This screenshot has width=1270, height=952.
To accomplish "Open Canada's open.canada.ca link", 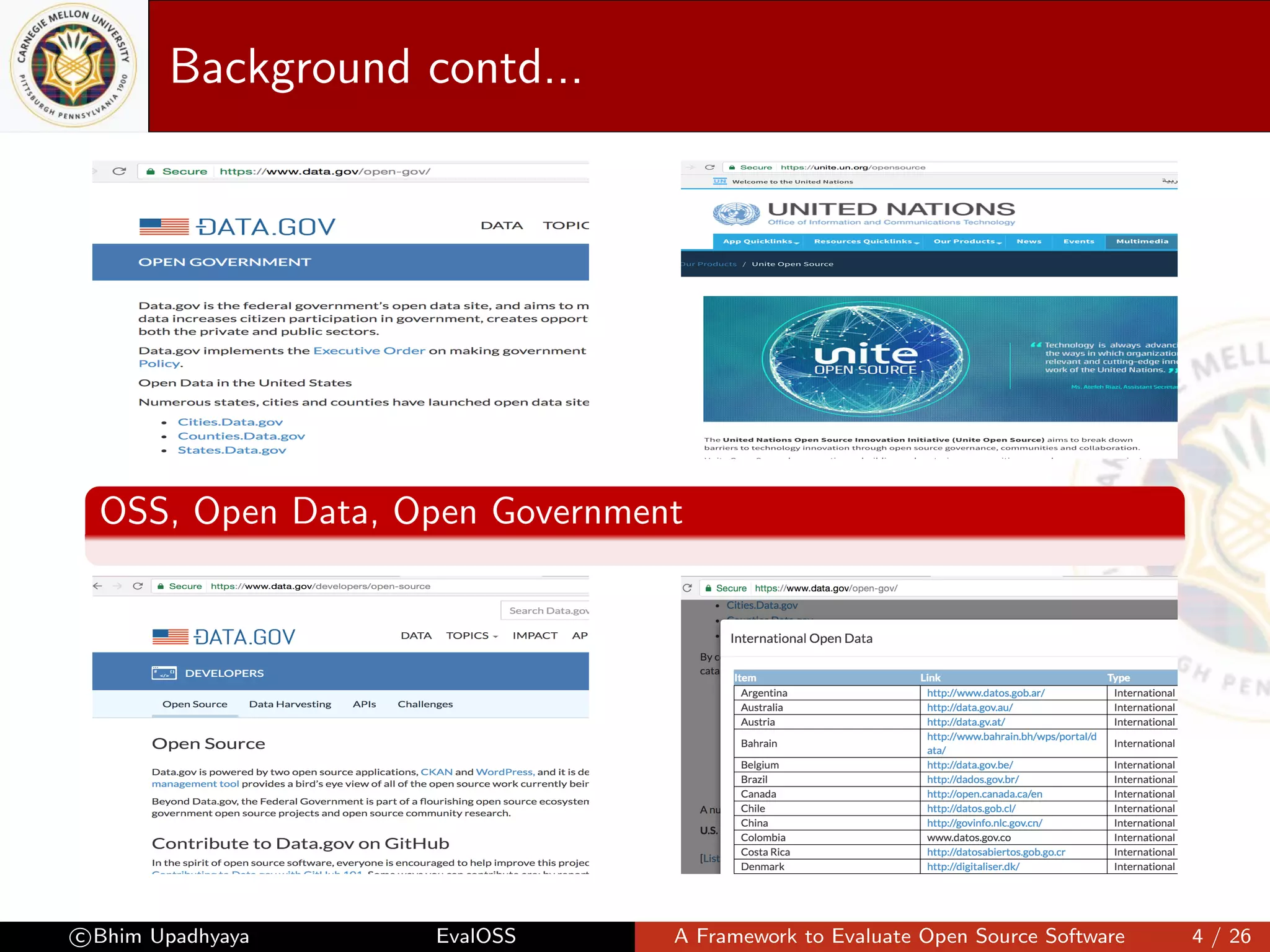I will (984, 794).
